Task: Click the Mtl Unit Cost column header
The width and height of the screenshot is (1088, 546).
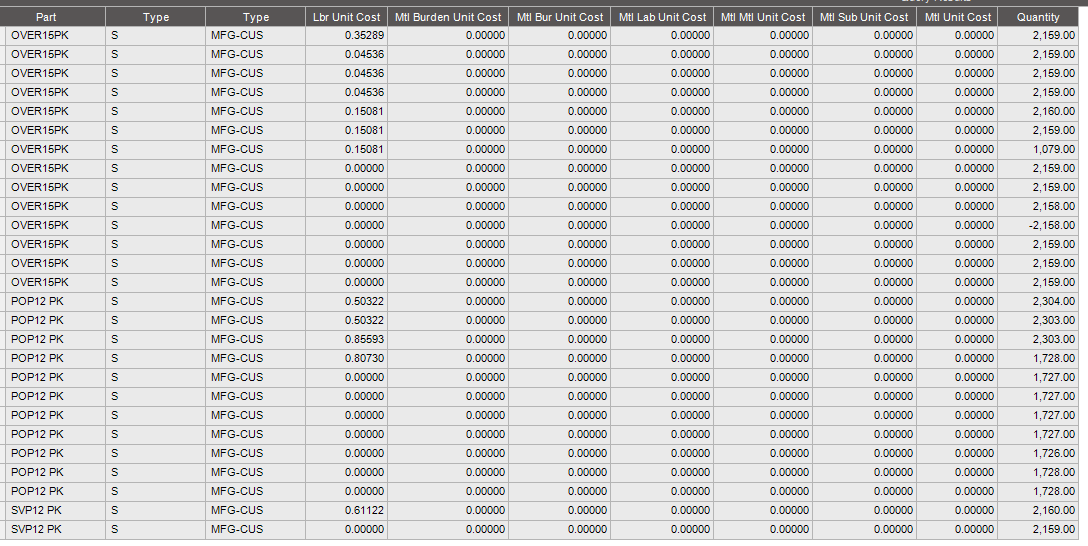Action: coord(957,17)
